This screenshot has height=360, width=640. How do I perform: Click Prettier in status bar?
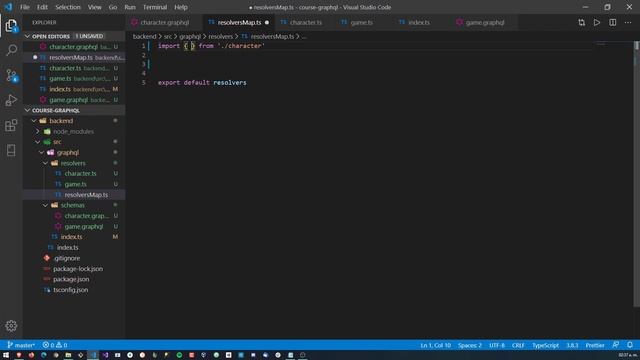pyautogui.click(x=595, y=345)
